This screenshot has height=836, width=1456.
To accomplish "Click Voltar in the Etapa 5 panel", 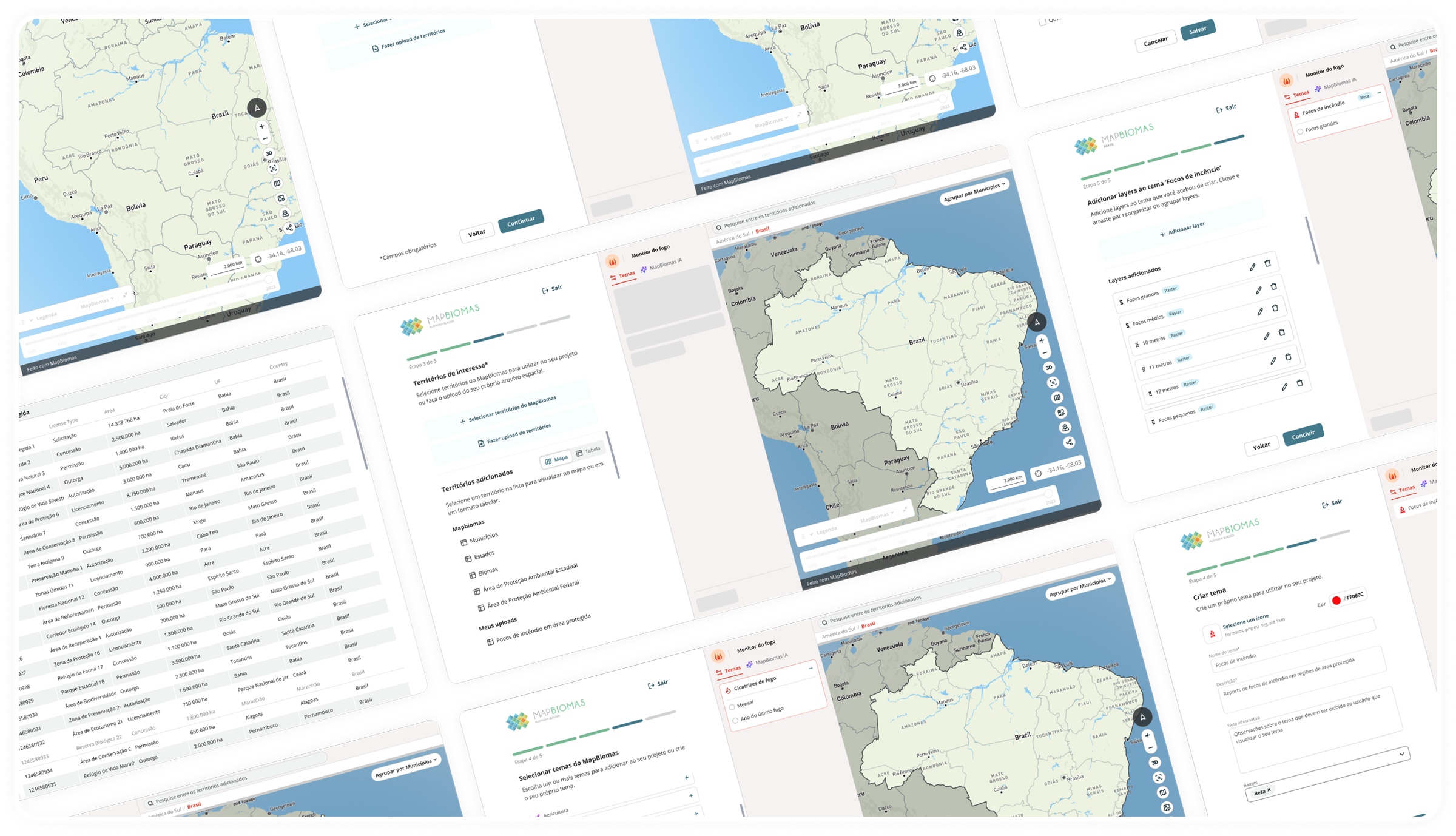I will pos(1261,446).
